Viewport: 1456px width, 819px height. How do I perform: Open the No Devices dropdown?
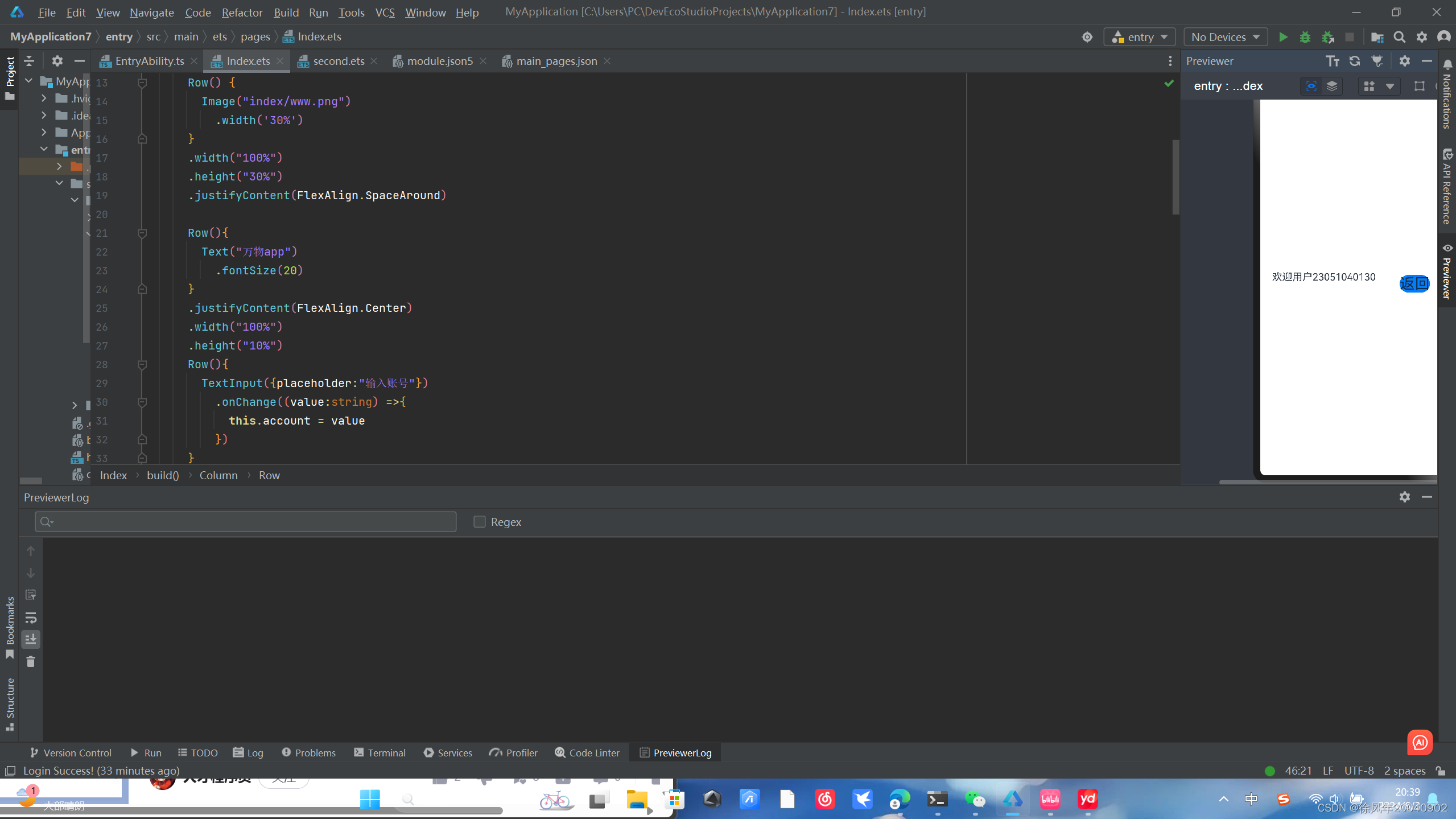(1225, 37)
